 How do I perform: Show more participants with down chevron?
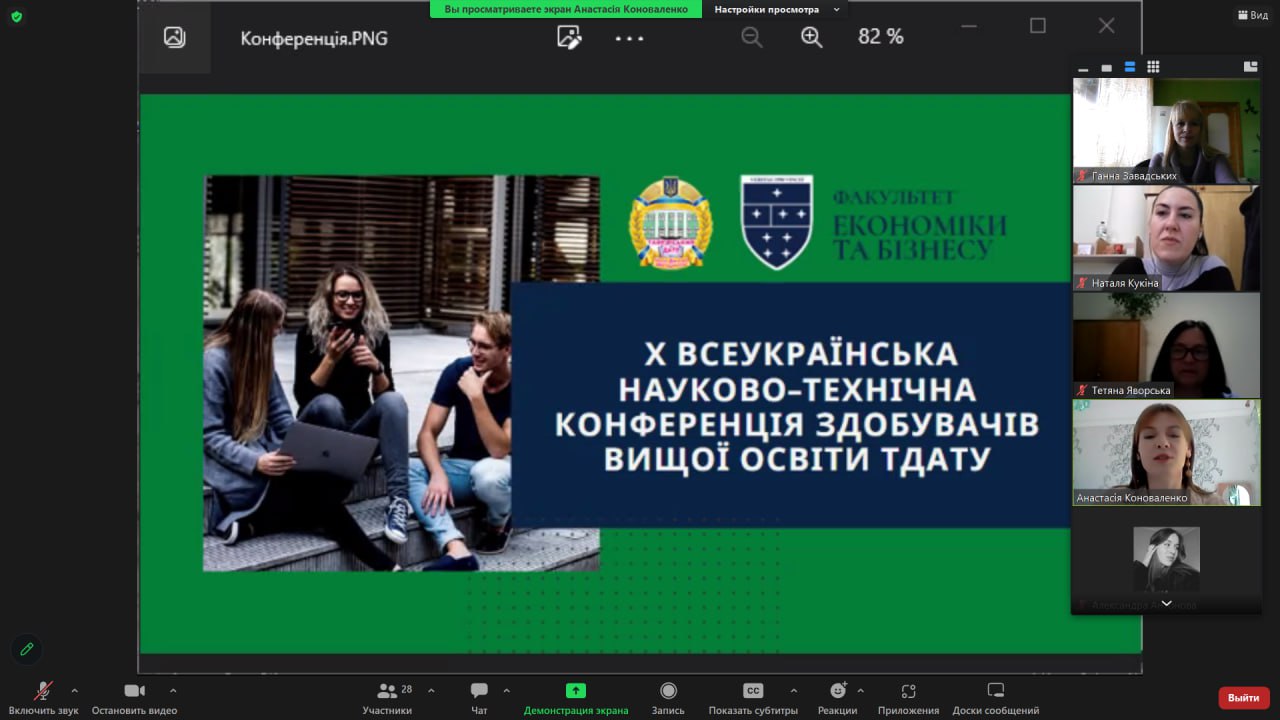[x=1166, y=604]
